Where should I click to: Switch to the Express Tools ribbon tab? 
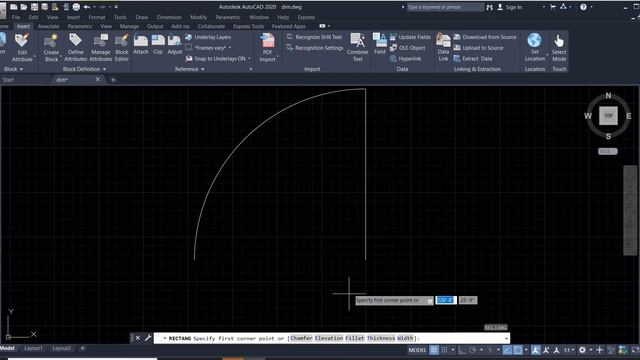click(x=248, y=26)
